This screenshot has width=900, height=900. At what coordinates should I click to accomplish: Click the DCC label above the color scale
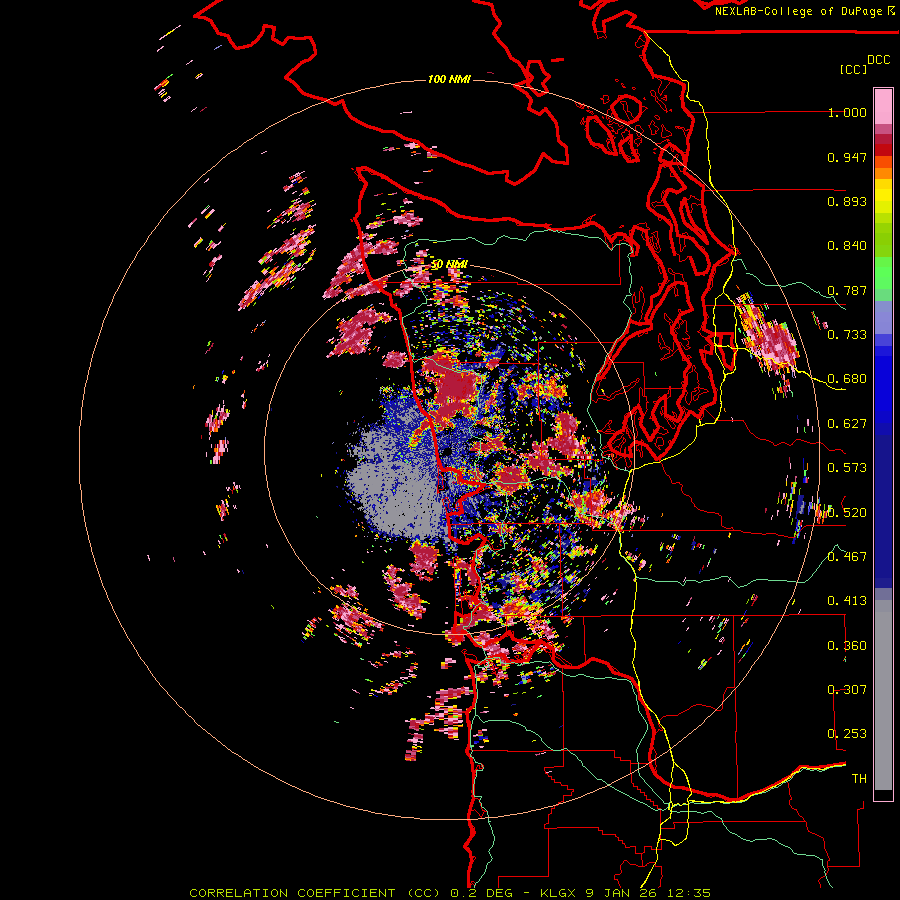(878, 60)
